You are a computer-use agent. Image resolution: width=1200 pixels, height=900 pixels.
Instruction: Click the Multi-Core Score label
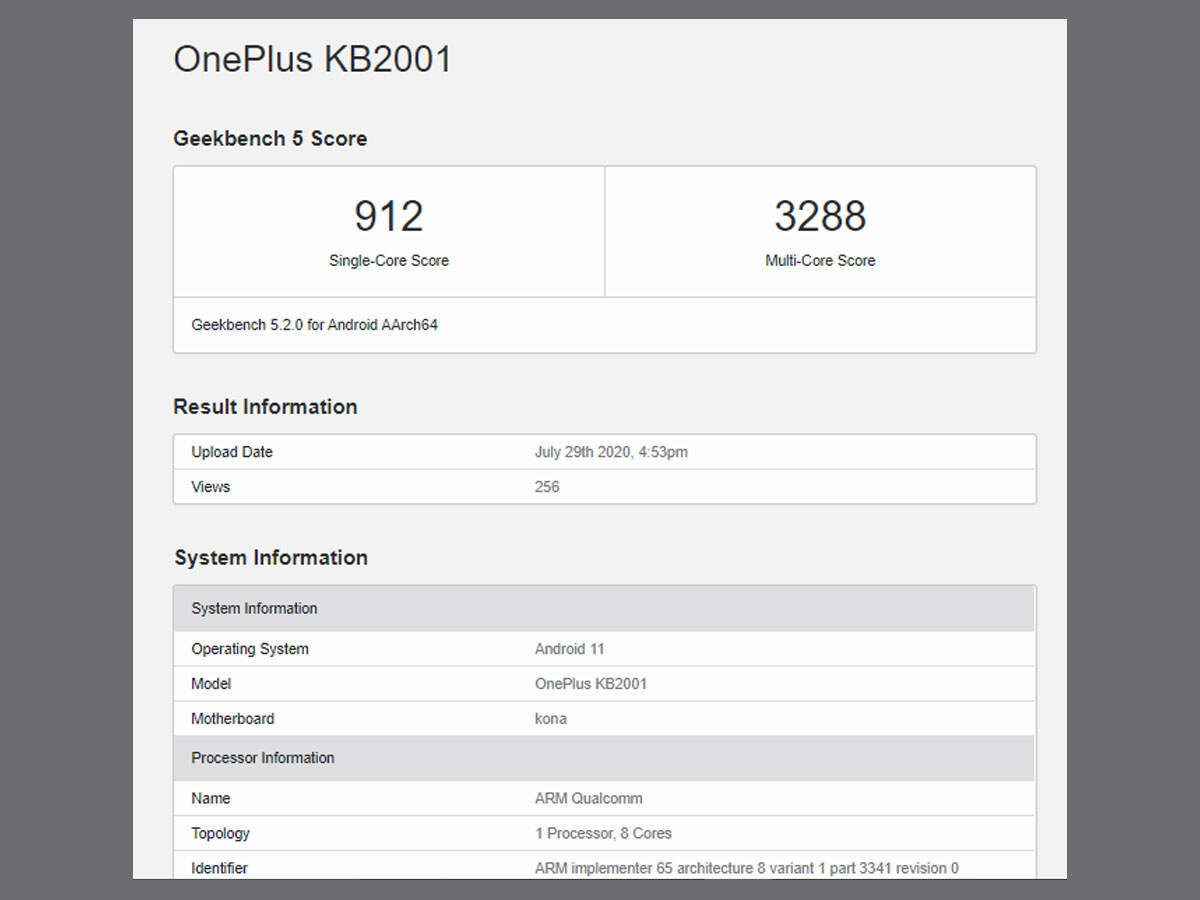point(820,261)
